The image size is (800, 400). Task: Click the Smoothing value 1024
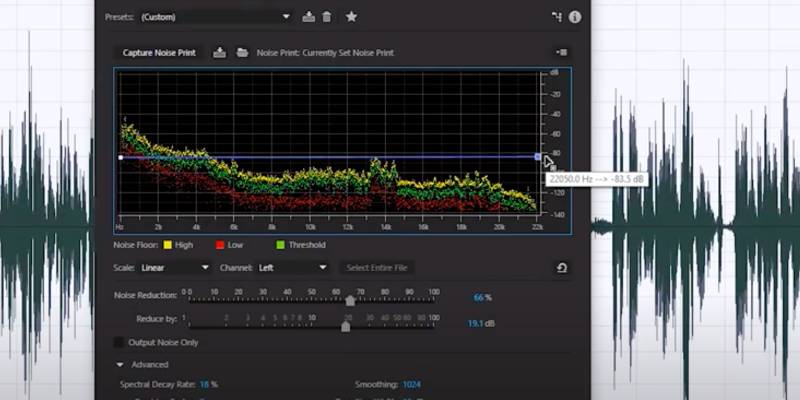tap(413, 384)
